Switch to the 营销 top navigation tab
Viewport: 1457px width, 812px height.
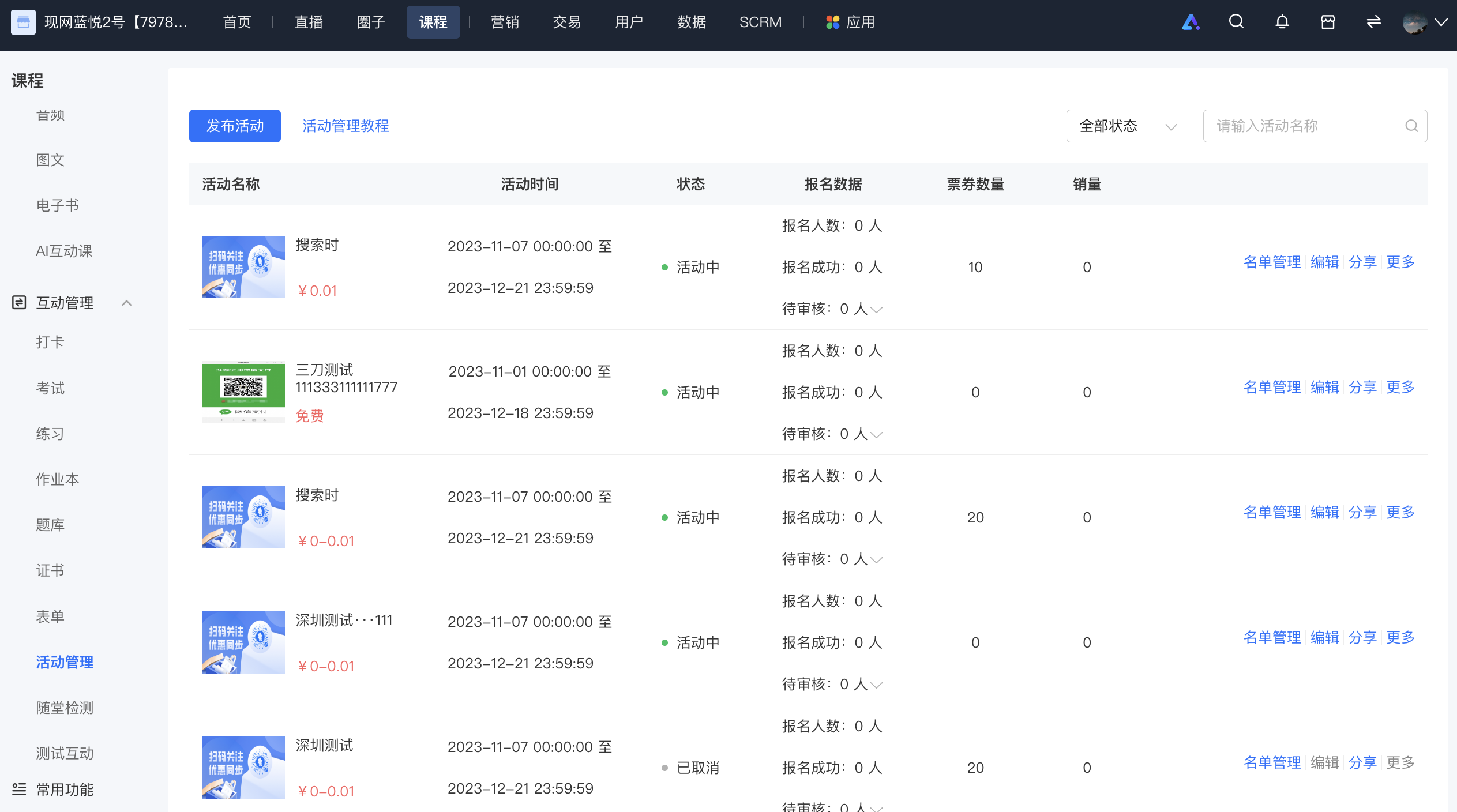point(505,22)
